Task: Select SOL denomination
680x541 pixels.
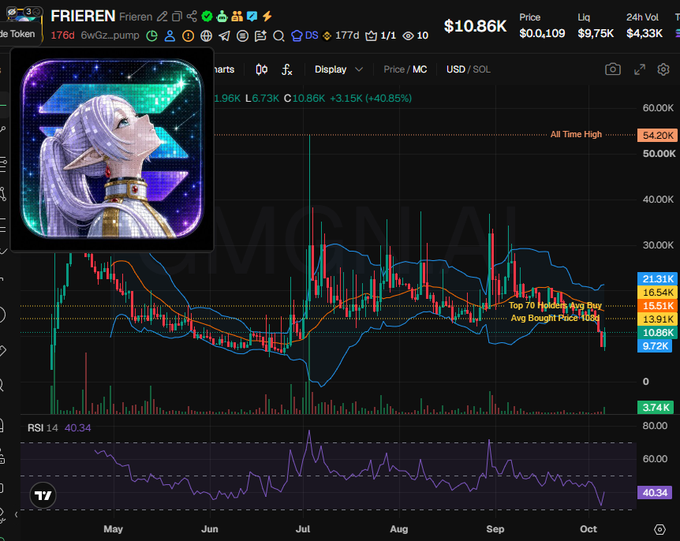Action: tap(481, 69)
